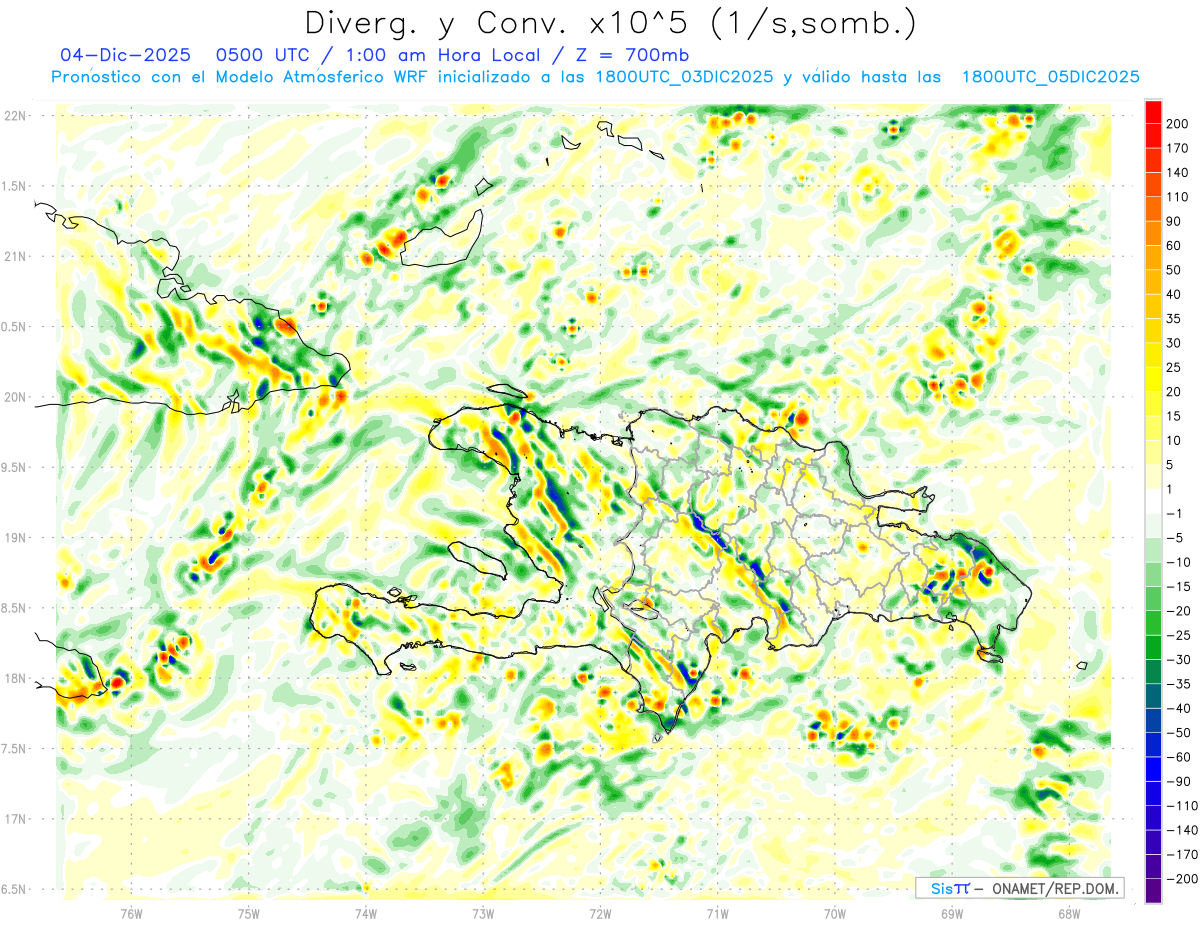The image size is (1200, 927).
Task: Click the 69W longitude axis label
Action: click(x=952, y=913)
